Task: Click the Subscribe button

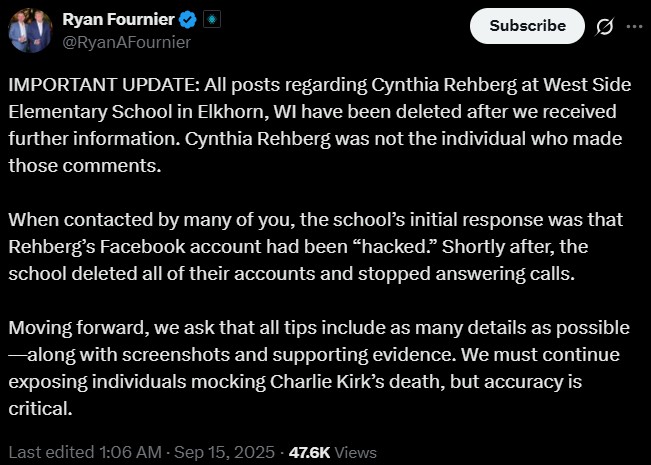Action: (x=526, y=26)
